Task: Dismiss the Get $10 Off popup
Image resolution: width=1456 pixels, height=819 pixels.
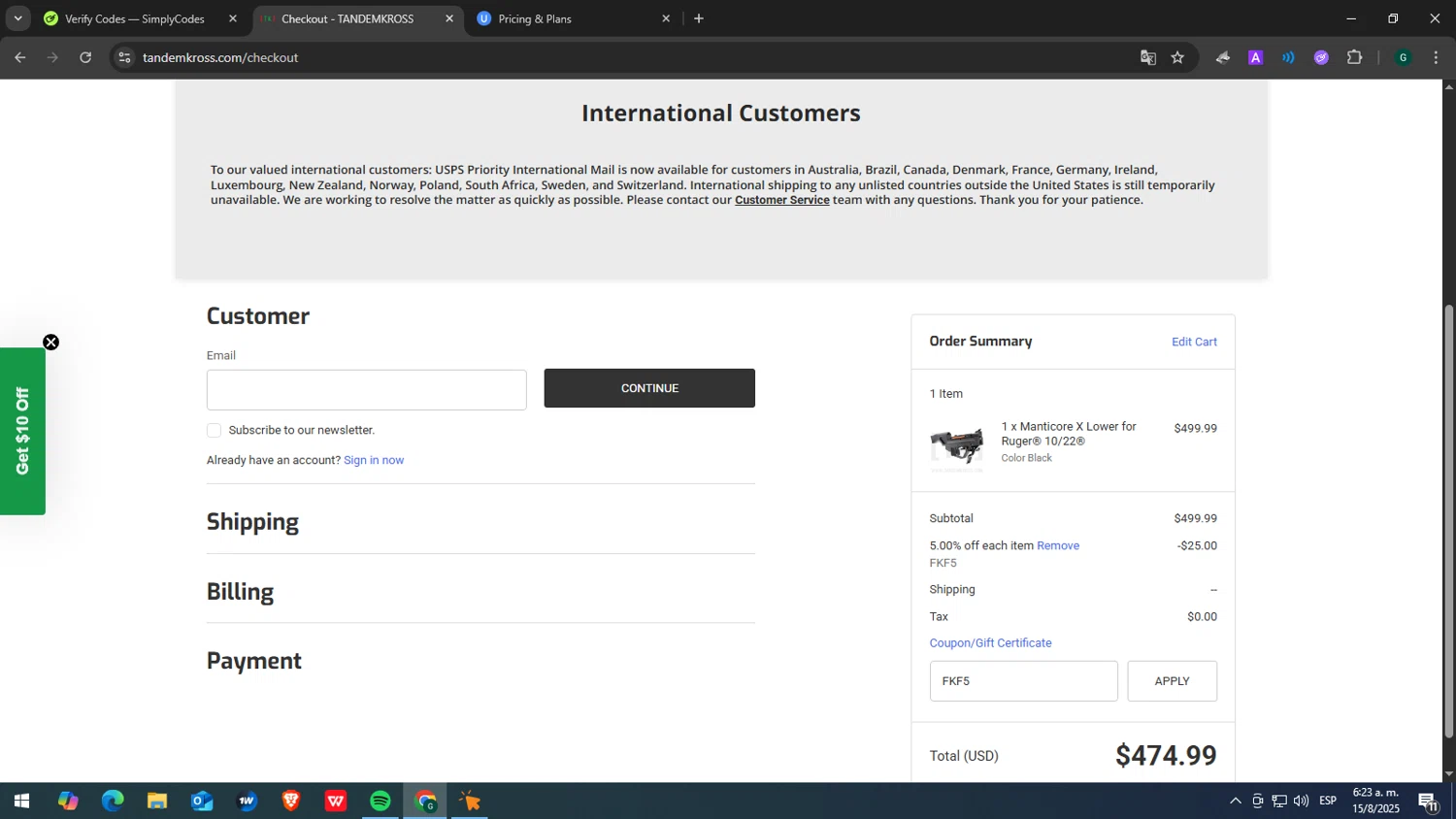Action: click(x=50, y=343)
